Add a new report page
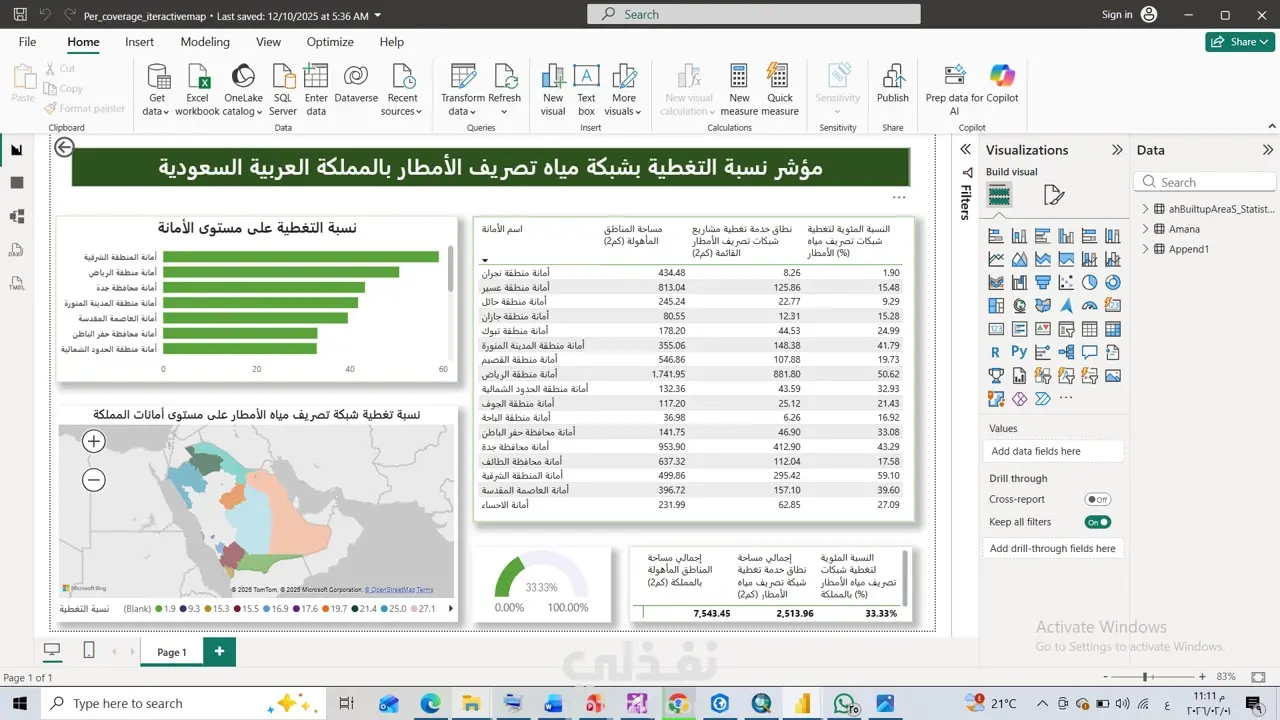1280x720 pixels. click(x=219, y=651)
